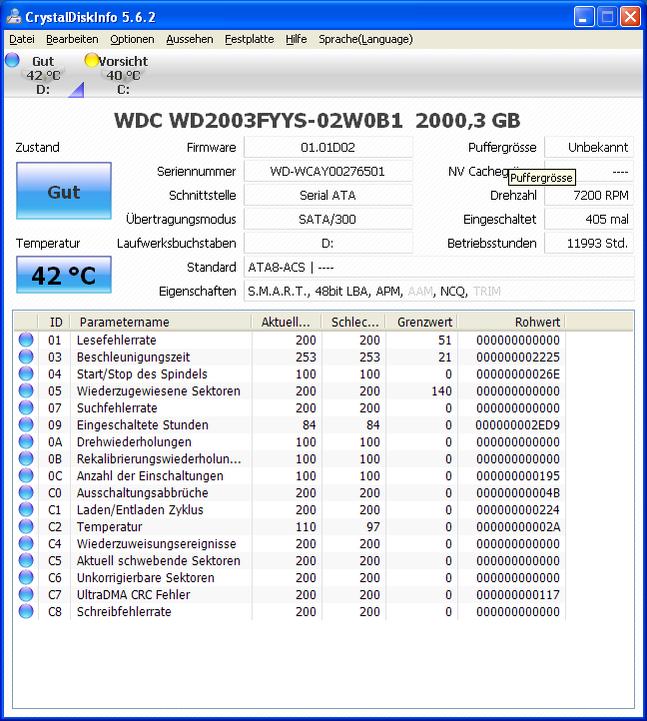Click raw value 000000002ED9
This screenshot has width=647, height=721.
pyautogui.click(x=518, y=425)
